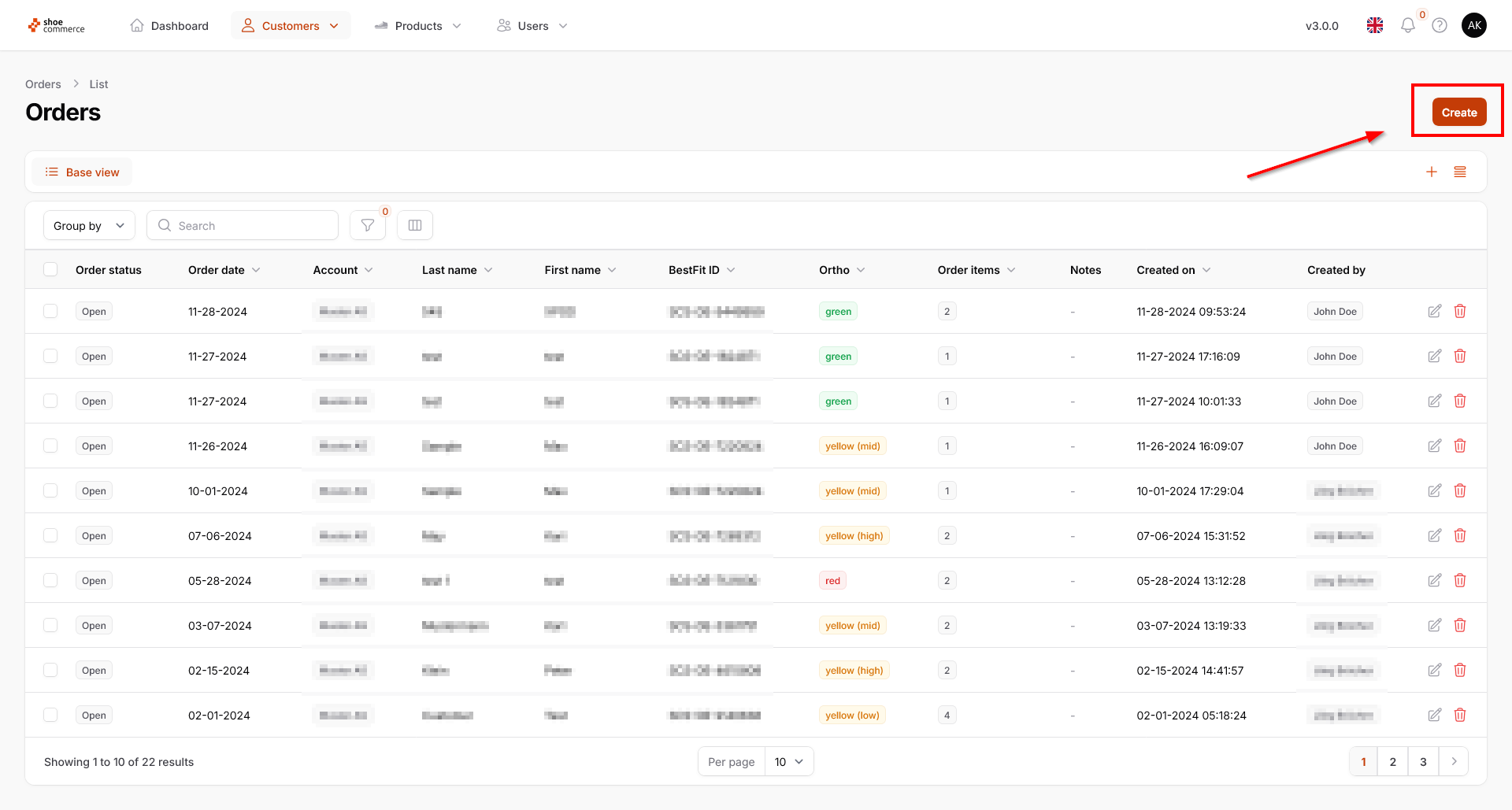Tick the select-all checkbox in header
The width and height of the screenshot is (1512, 810).
(x=51, y=270)
